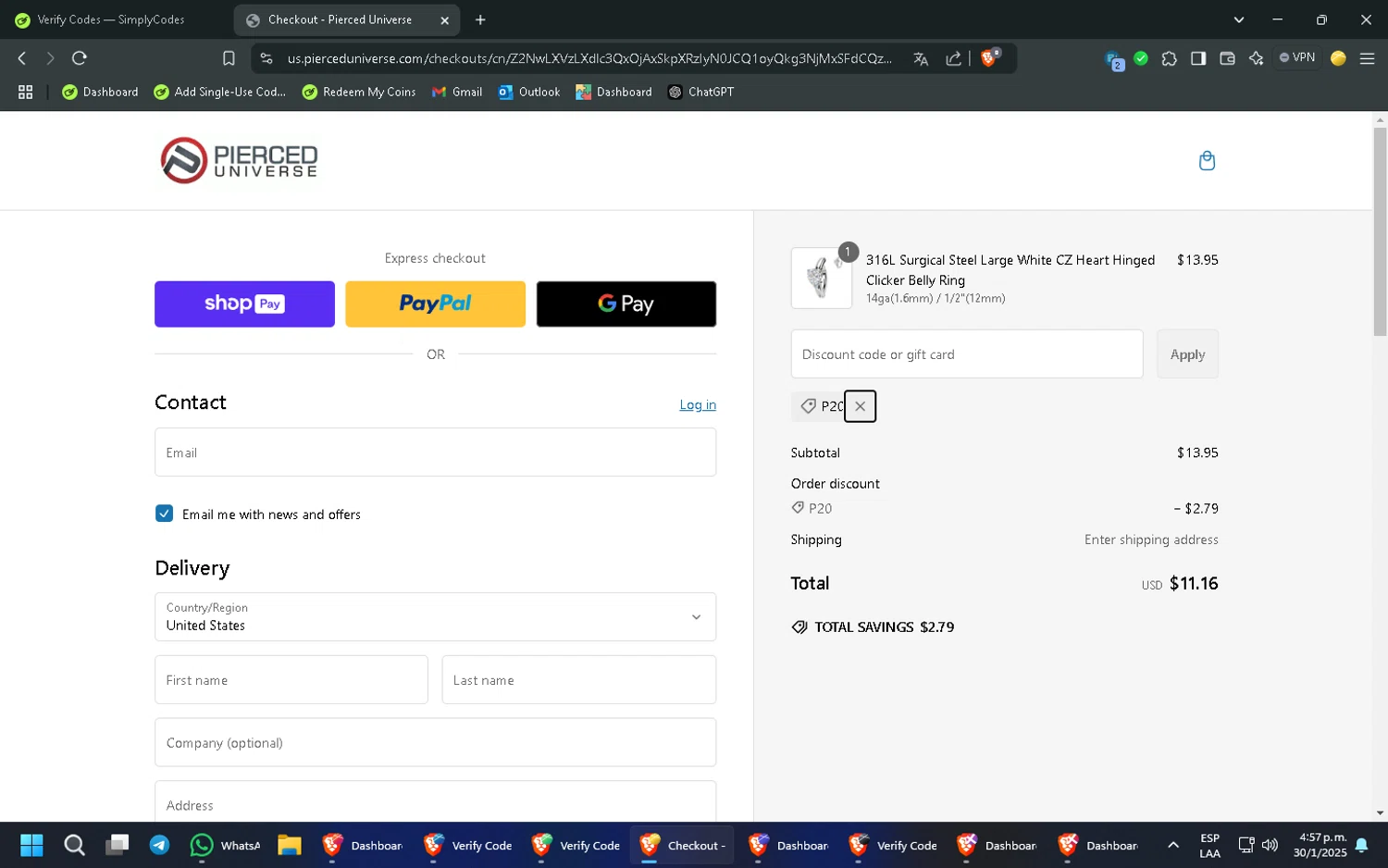Focus the Email input field
1388x868 pixels.
point(435,453)
